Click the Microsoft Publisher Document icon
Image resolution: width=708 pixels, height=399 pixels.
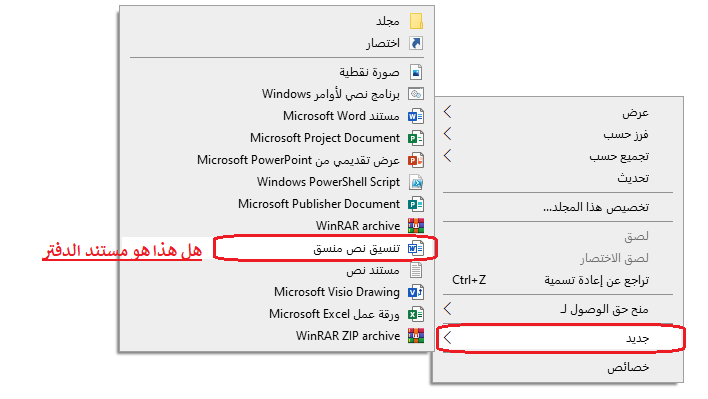tap(416, 204)
